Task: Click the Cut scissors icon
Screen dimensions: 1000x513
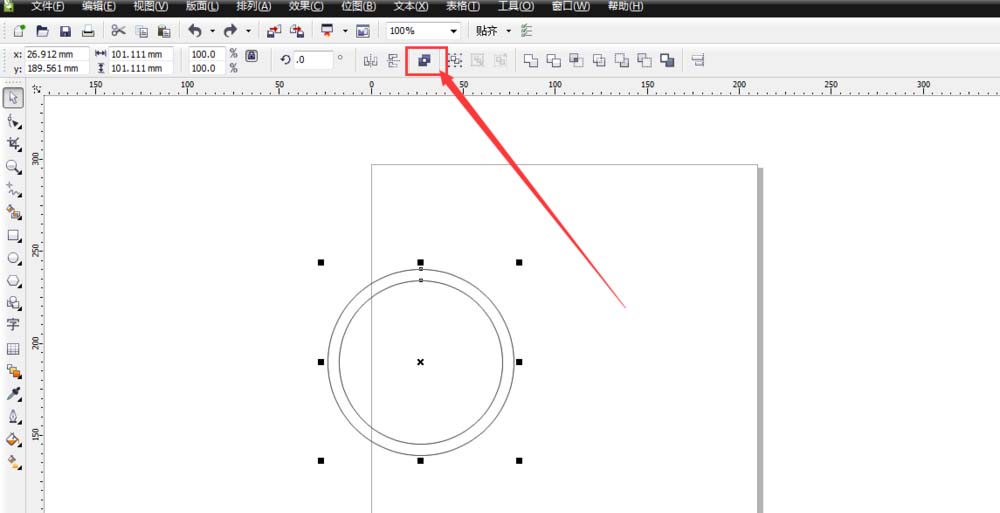Action: tap(119, 31)
